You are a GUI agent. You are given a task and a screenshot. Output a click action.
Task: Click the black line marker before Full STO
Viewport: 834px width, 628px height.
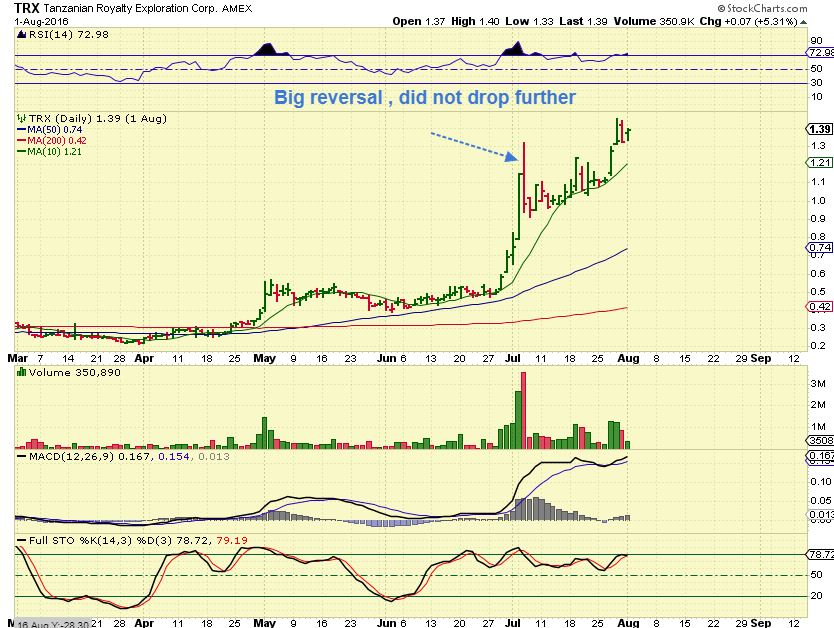click(x=21, y=540)
